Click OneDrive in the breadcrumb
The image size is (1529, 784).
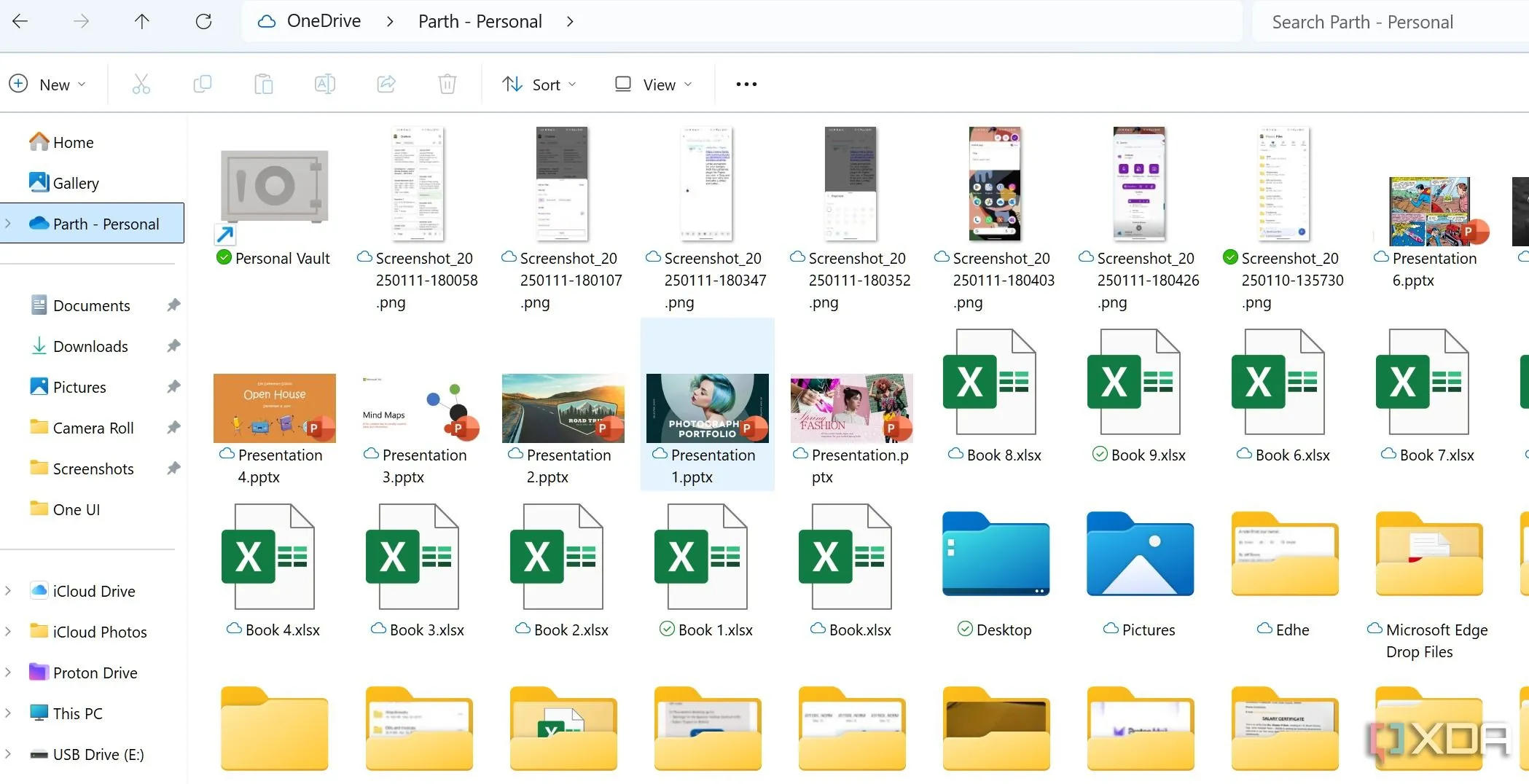coord(324,22)
